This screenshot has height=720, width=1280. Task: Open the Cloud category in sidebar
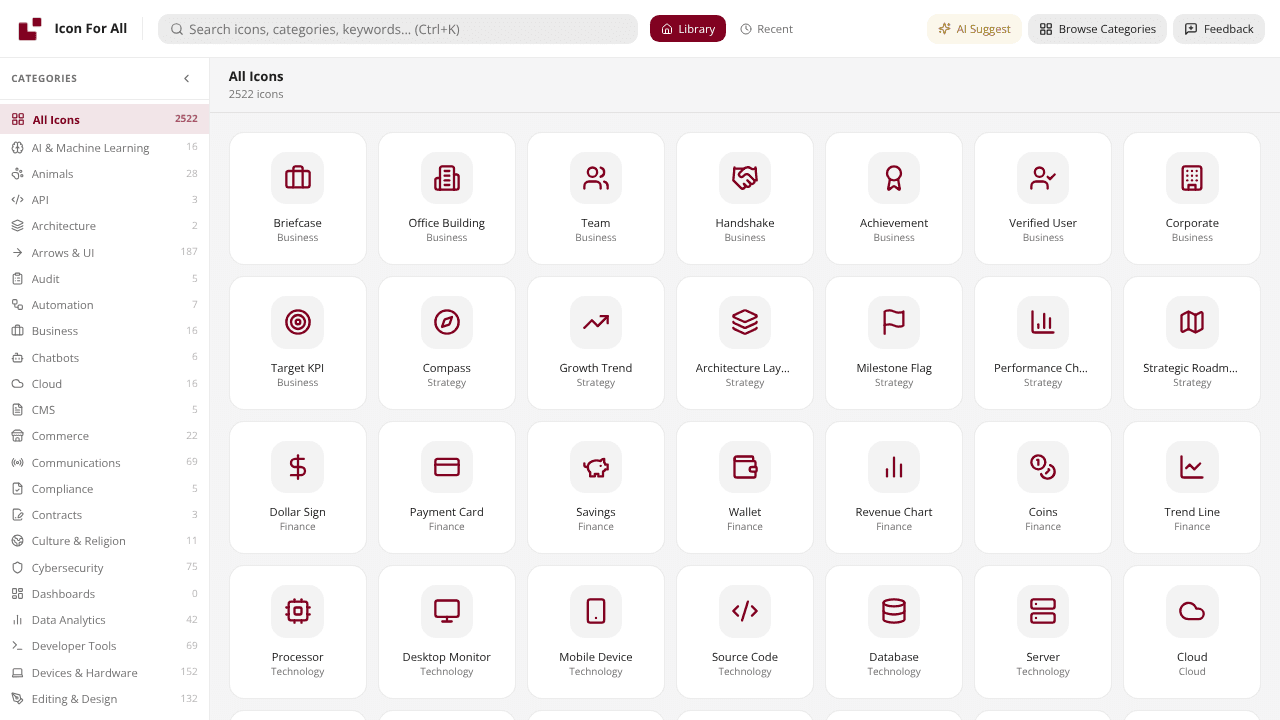[104, 383]
